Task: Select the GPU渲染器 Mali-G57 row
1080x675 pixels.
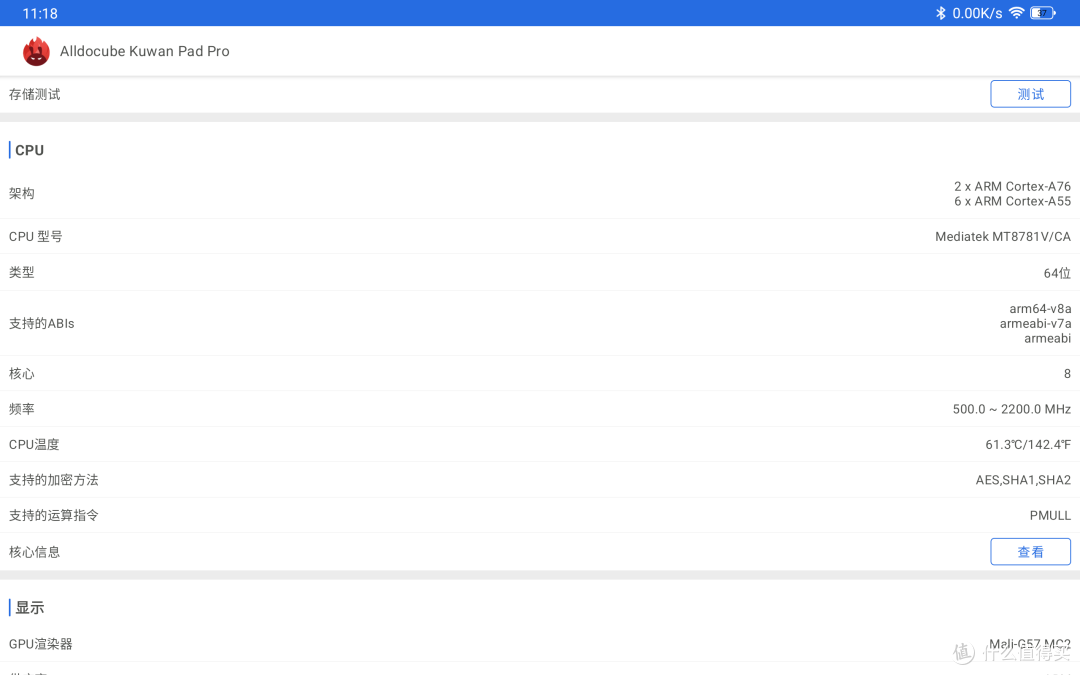Action: pyautogui.click(x=540, y=644)
